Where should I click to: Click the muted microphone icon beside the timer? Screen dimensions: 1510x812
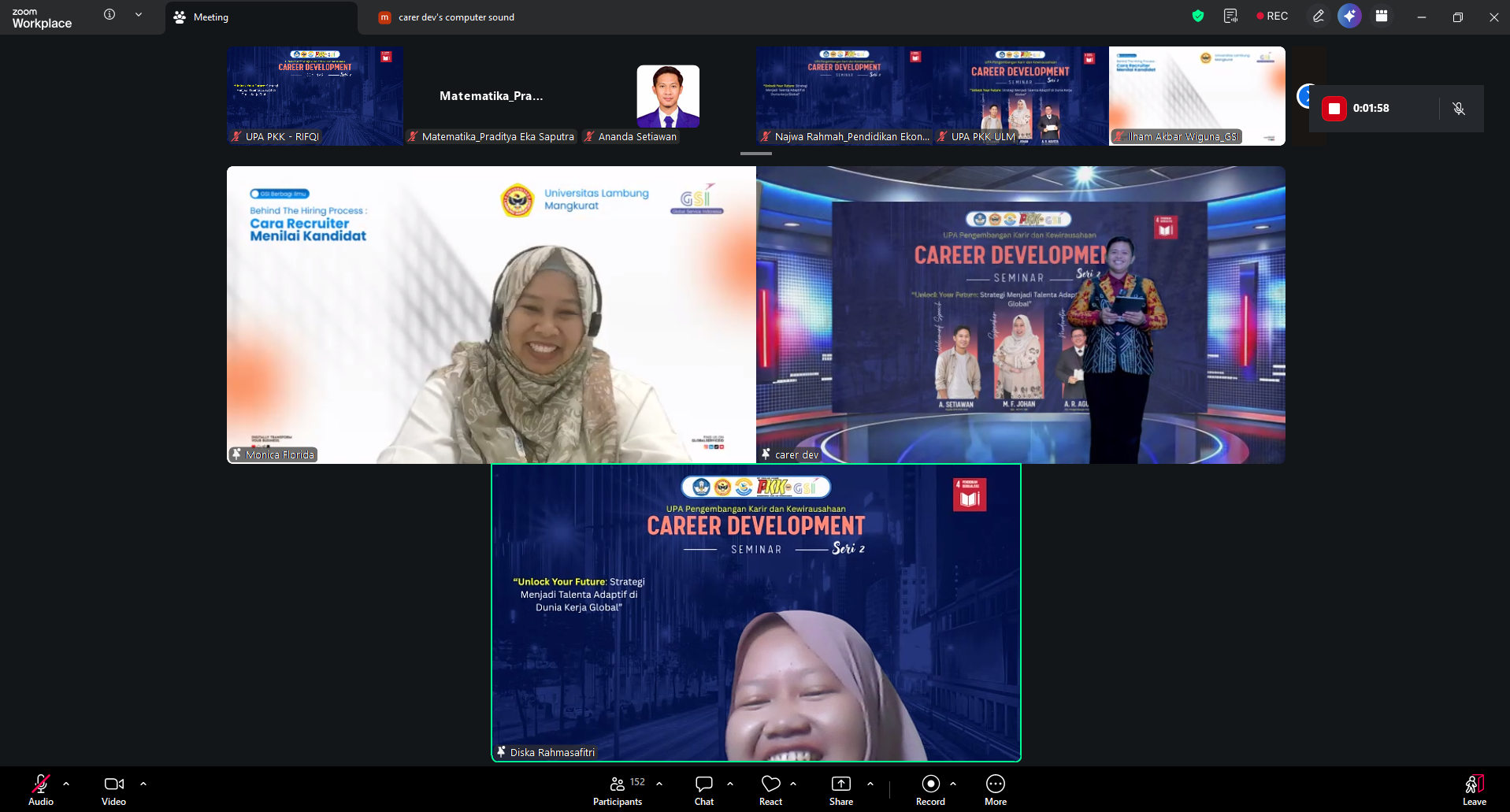(x=1459, y=109)
